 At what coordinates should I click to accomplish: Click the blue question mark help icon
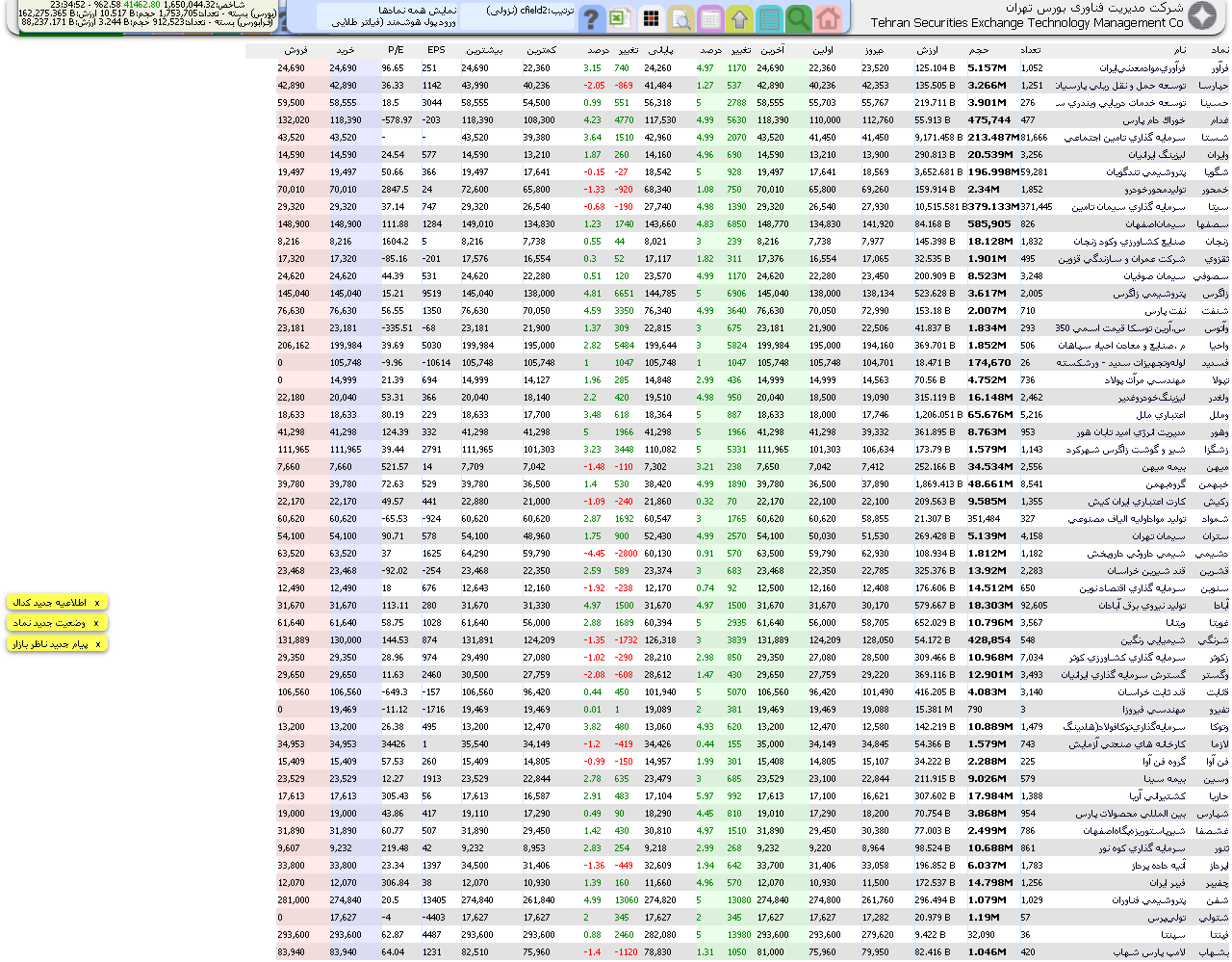pyautogui.click(x=592, y=18)
